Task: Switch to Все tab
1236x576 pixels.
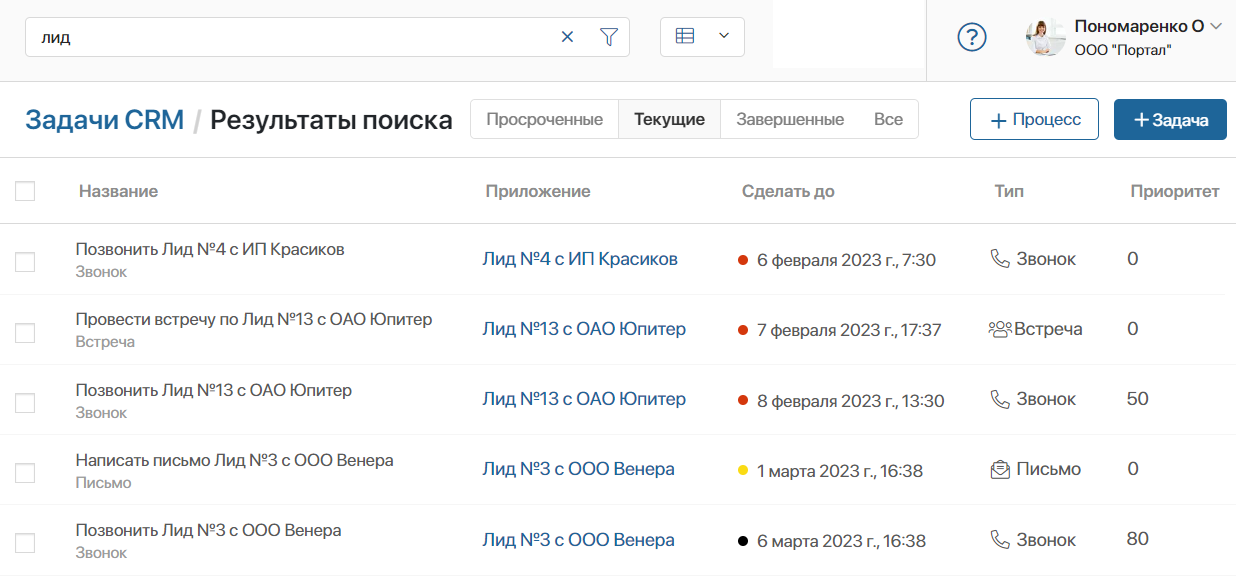Action: 888,119
